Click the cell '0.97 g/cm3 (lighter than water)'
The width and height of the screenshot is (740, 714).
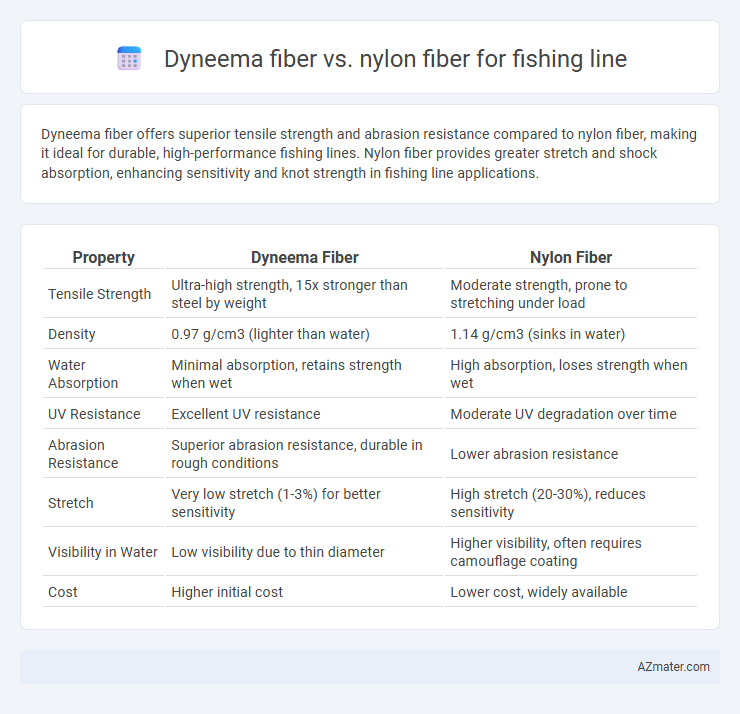coord(304,334)
